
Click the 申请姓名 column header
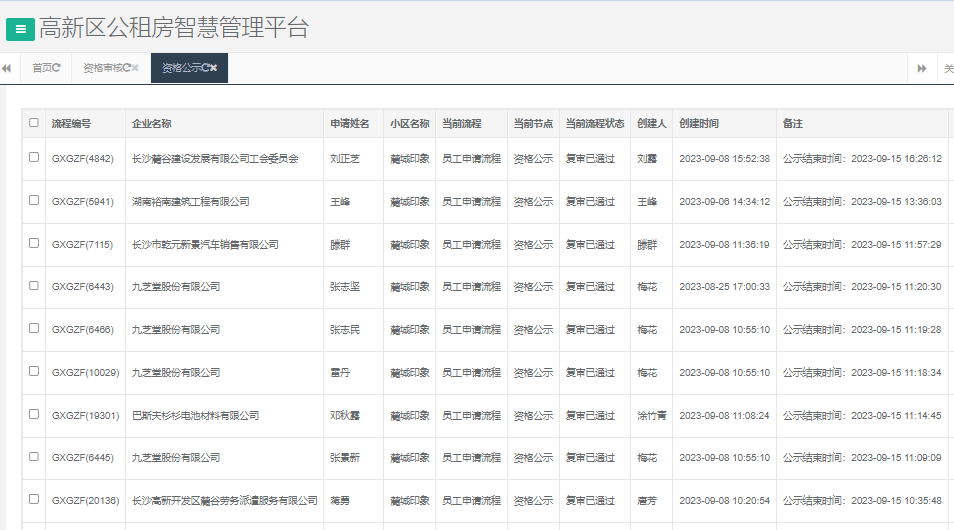[350, 124]
